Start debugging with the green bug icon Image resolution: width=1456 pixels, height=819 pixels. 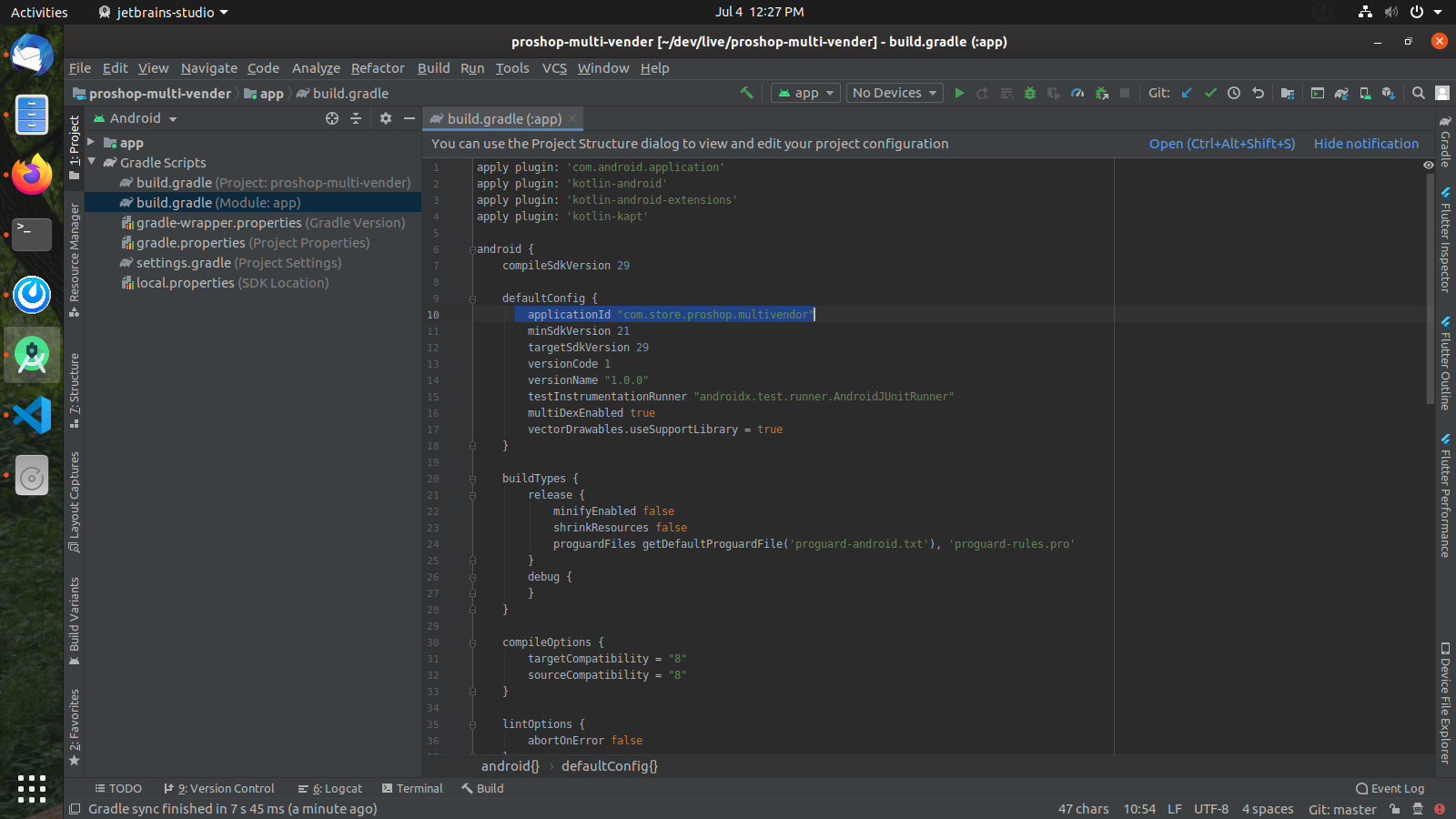click(1030, 93)
